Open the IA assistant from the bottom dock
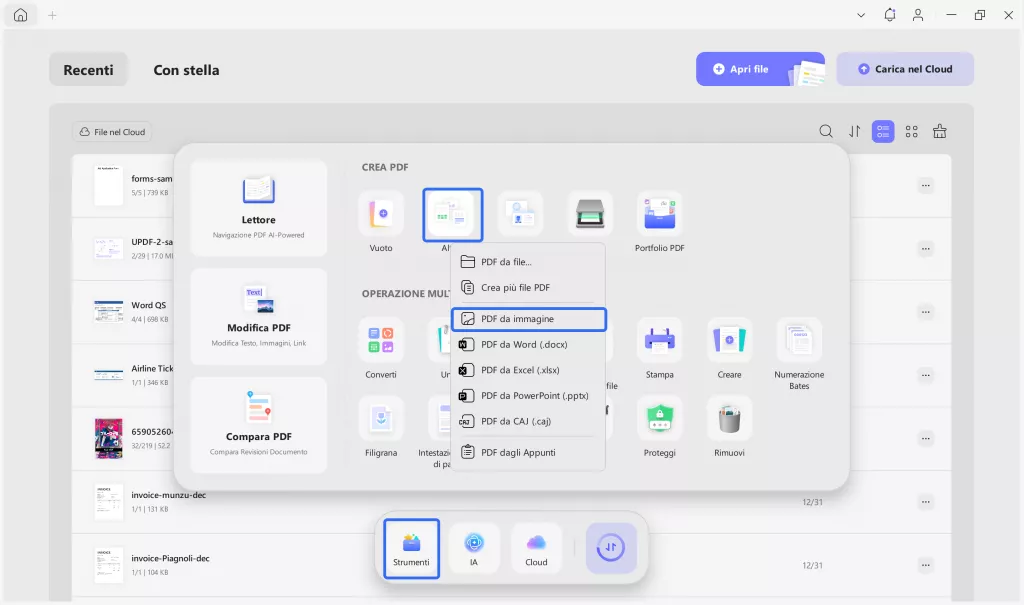The width and height of the screenshot is (1024, 605). pos(474,548)
